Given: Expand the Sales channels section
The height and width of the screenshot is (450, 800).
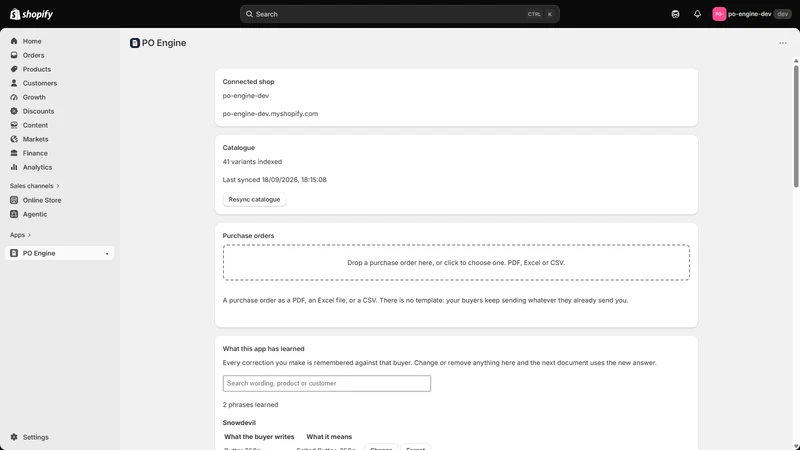Looking at the screenshot, I should 35,186.
